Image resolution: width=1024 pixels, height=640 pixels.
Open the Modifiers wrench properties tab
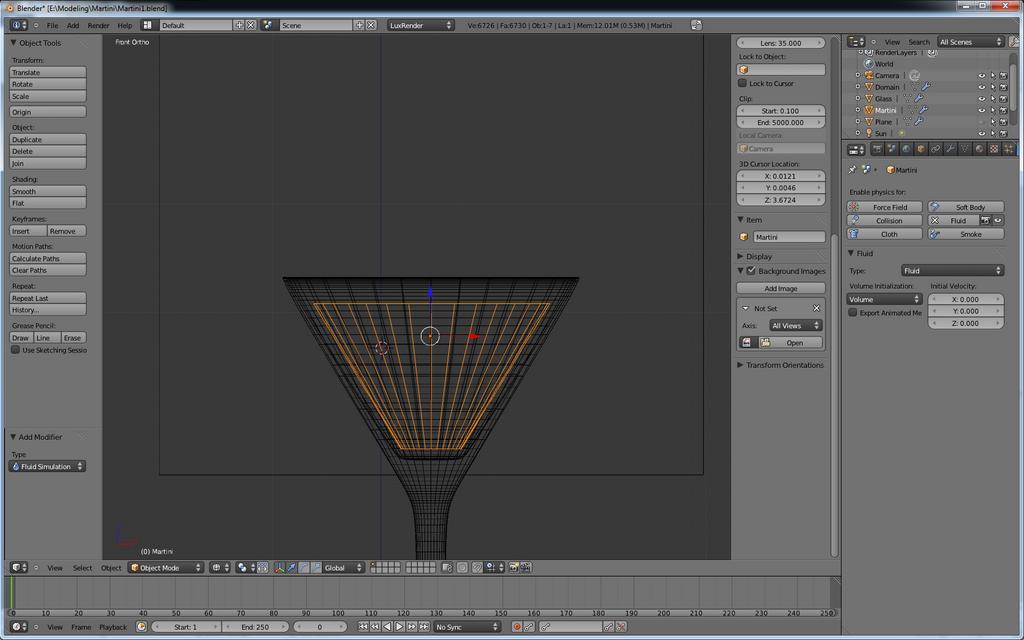(x=950, y=150)
